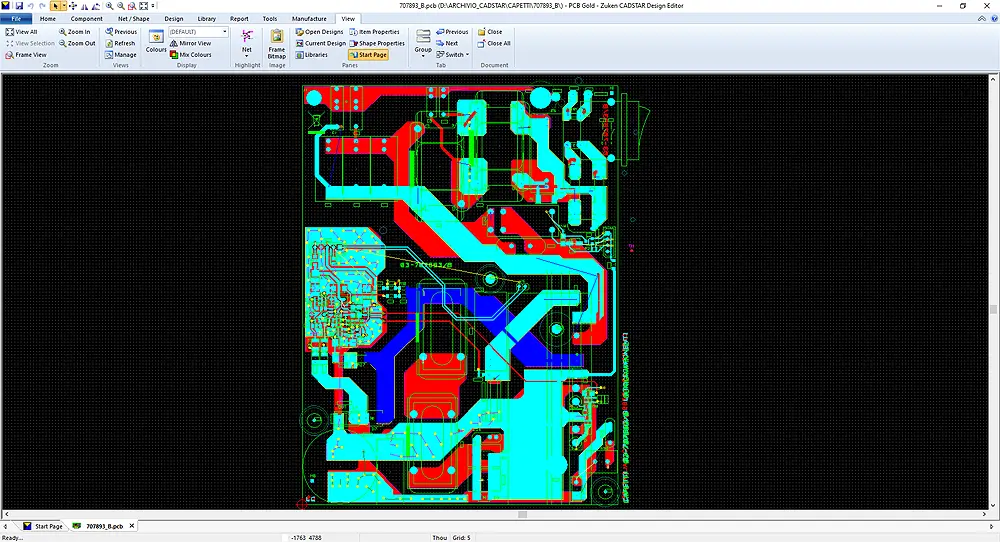This screenshot has width=1000, height=542.
Task: Open the Switch tab dropdown
Action: tap(453, 55)
